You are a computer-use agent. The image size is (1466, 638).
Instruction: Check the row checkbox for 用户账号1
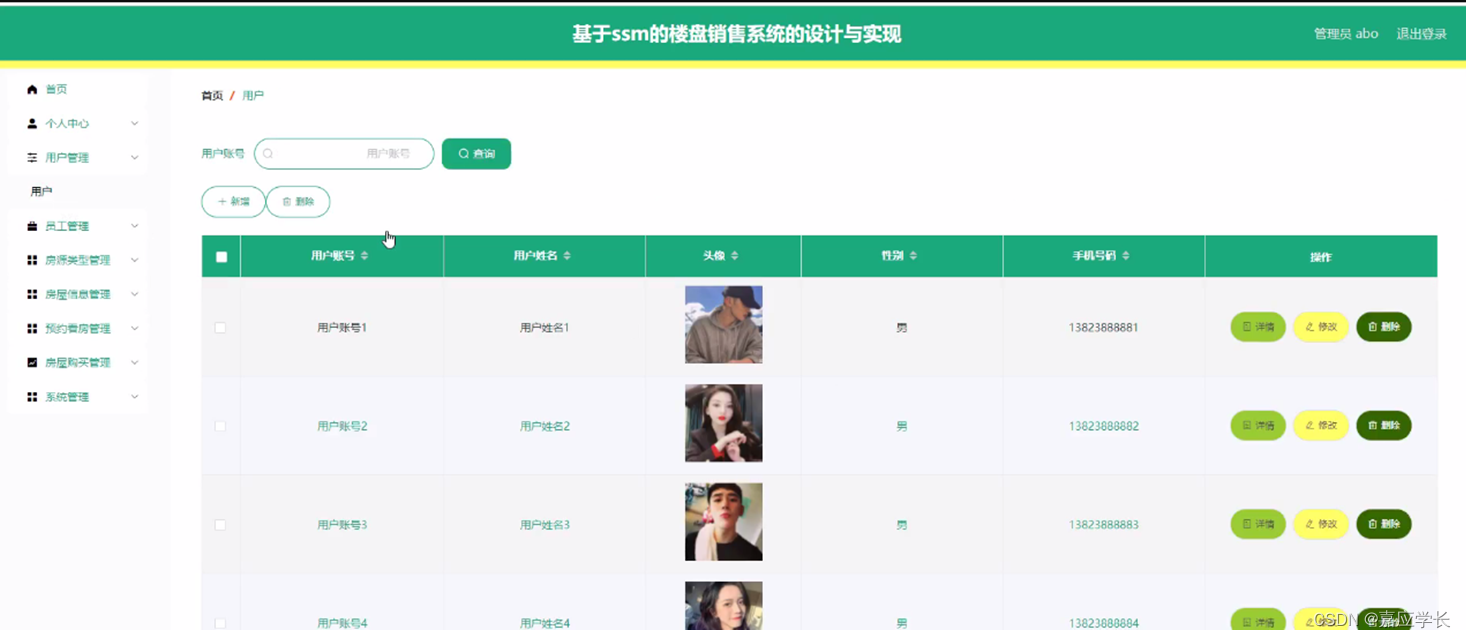pos(221,328)
